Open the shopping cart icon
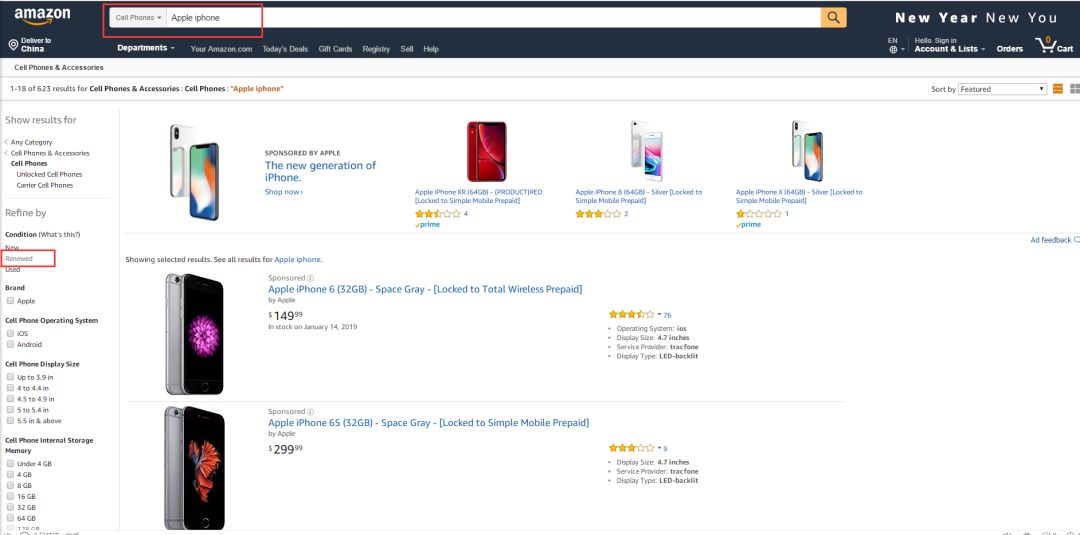Image resolution: width=1080 pixels, height=535 pixels. coord(1046,45)
